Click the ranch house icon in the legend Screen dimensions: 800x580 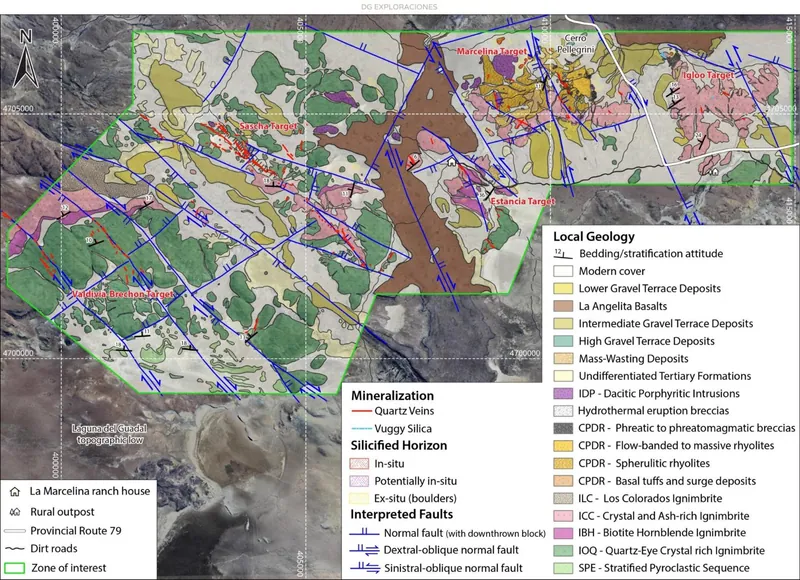15,492
